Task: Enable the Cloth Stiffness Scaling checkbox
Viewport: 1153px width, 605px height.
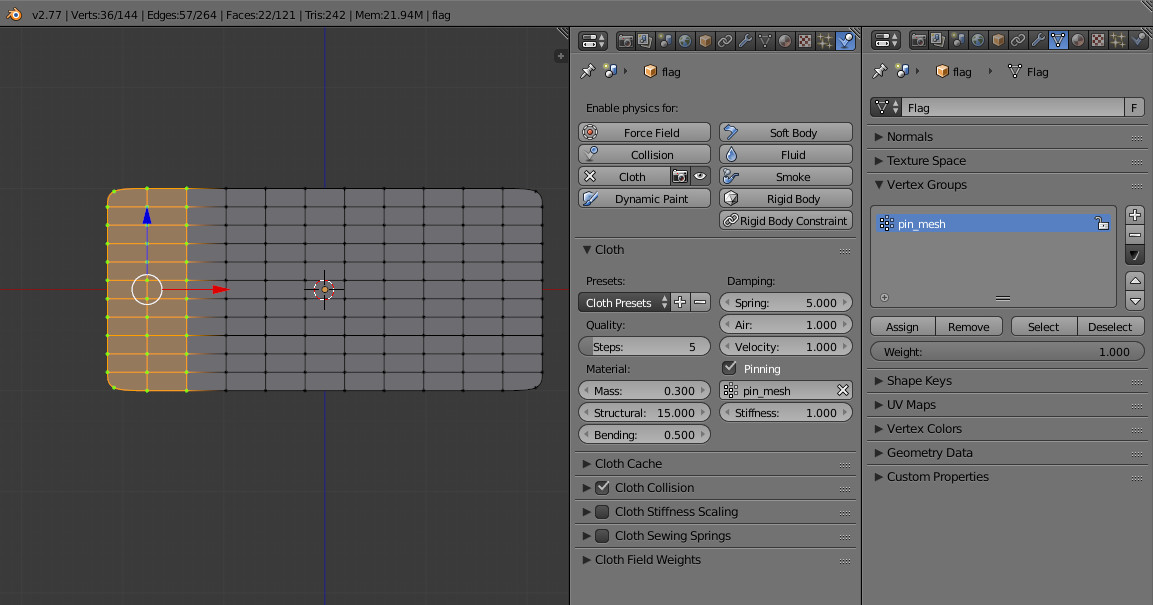Action: (x=602, y=512)
